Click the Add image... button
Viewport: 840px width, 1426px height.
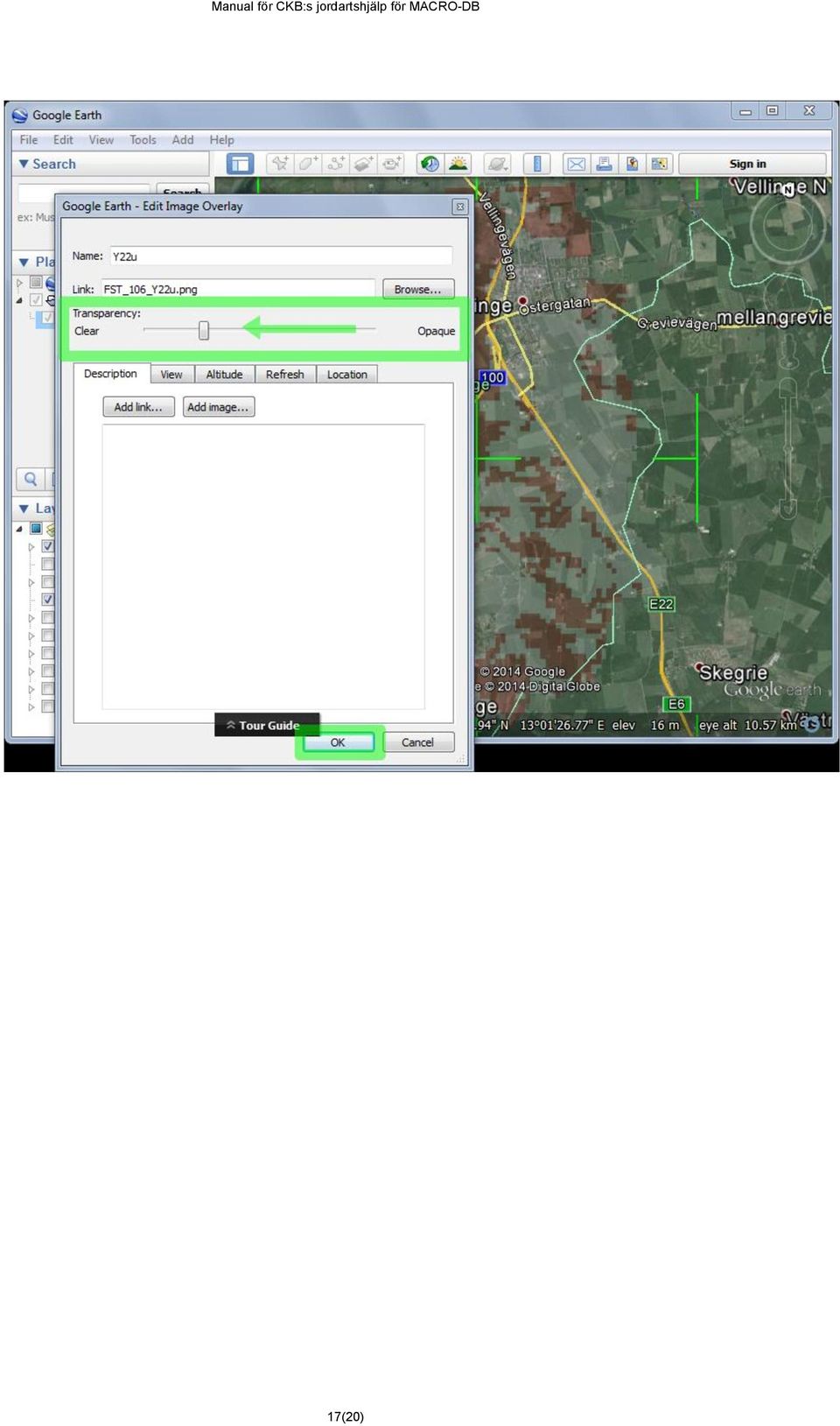pyautogui.click(x=218, y=407)
